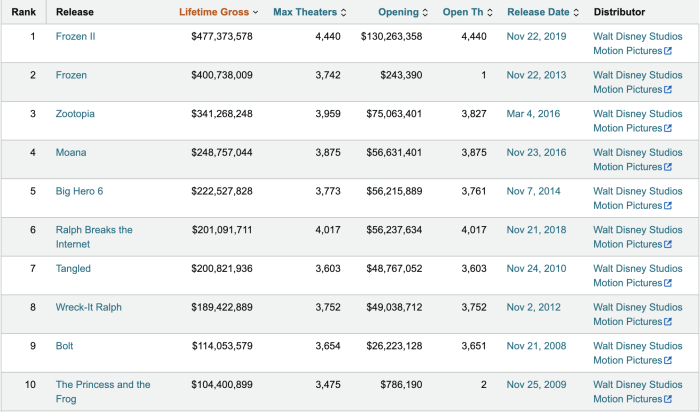Click external link icon in Bolt row
This screenshot has width=700, height=412.
point(668,360)
